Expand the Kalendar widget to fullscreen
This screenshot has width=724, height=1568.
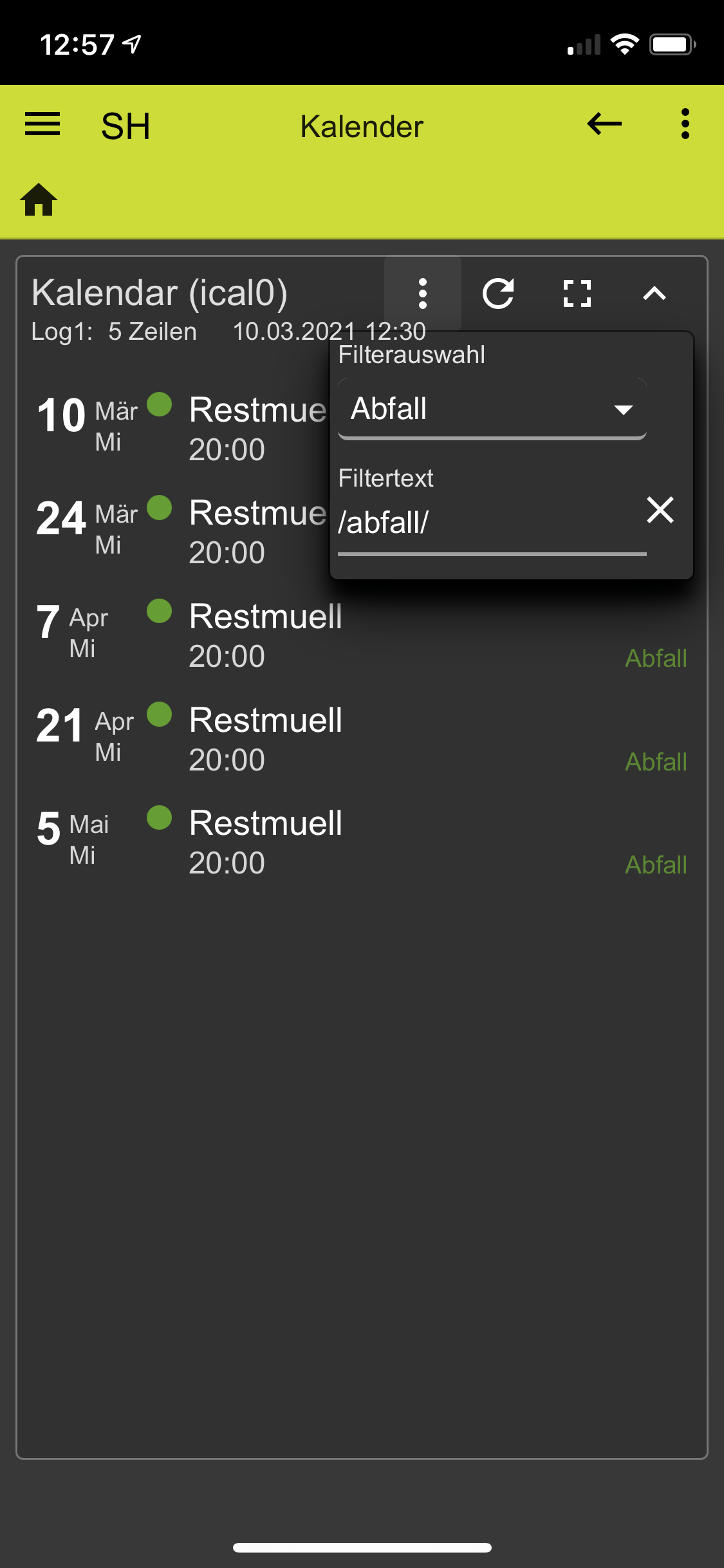click(577, 294)
